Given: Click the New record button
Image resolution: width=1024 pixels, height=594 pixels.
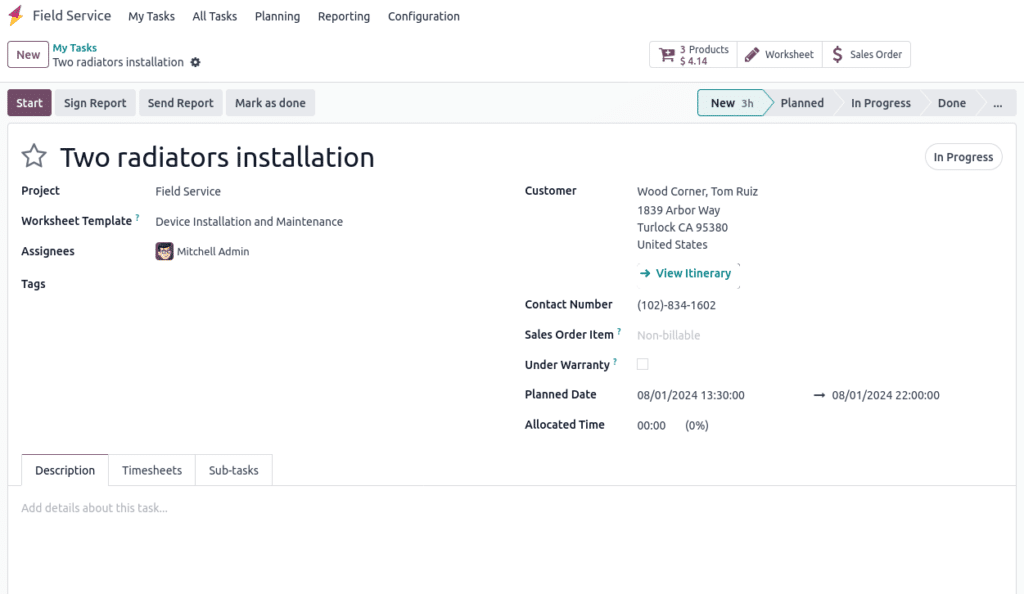Looking at the screenshot, I should click(28, 55).
